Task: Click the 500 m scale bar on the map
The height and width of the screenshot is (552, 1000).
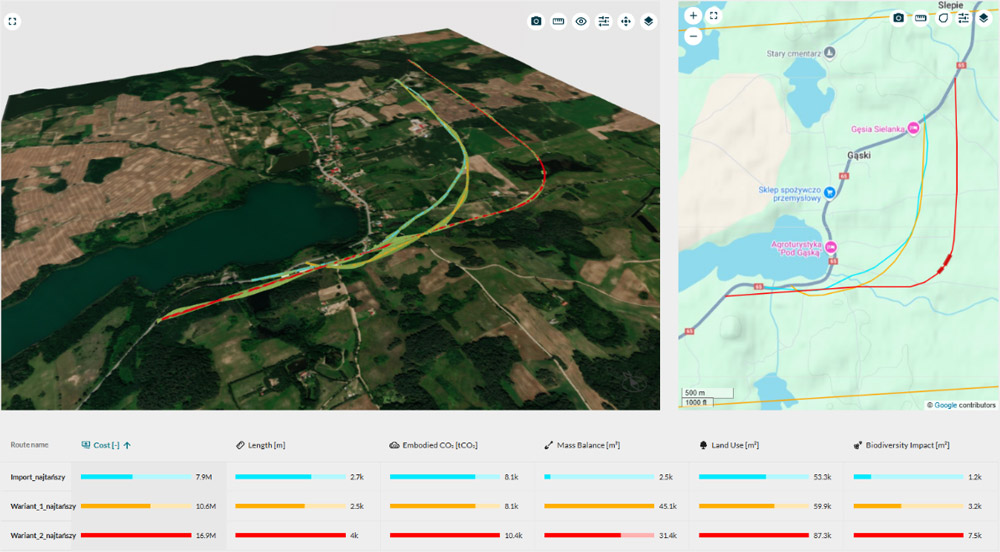Action: 707,393
